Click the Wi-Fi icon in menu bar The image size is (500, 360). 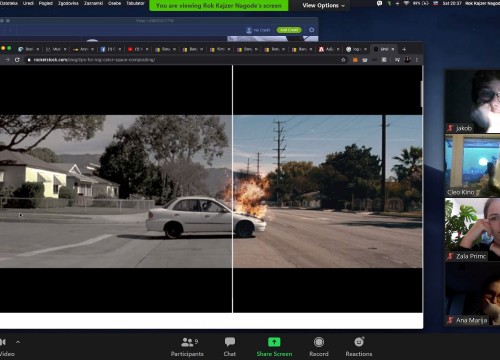[406, 3]
